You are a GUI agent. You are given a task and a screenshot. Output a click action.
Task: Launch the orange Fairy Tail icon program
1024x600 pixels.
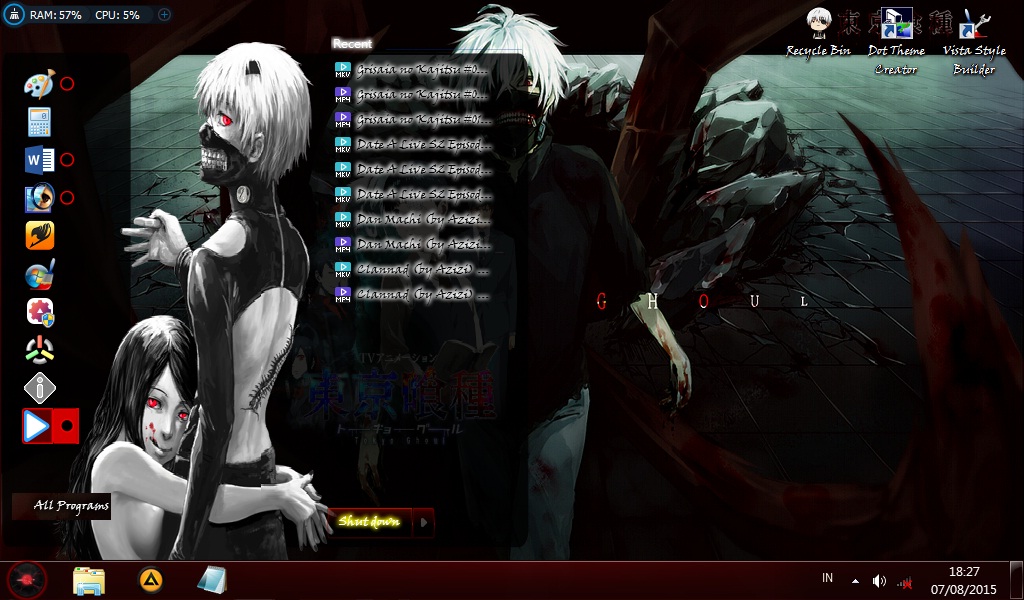(x=39, y=236)
